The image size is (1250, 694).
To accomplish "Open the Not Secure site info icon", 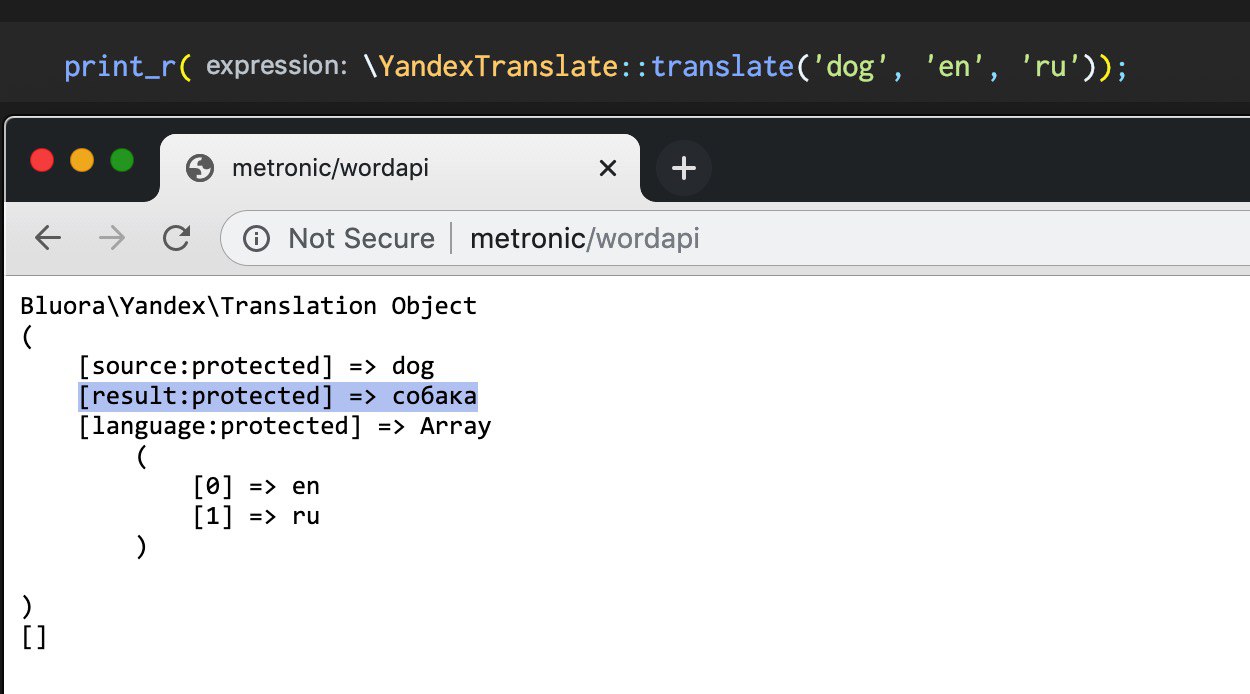I will click(257, 239).
